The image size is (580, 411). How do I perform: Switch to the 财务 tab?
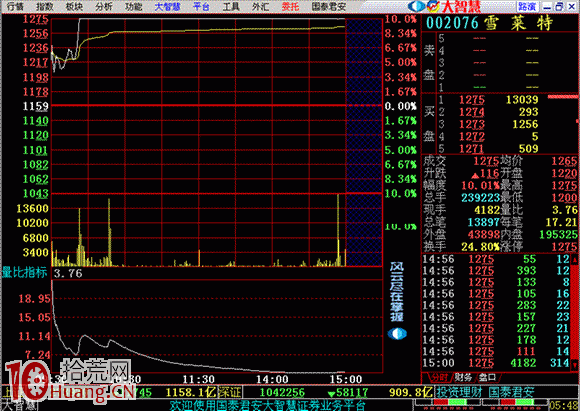[x=463, y=377]
